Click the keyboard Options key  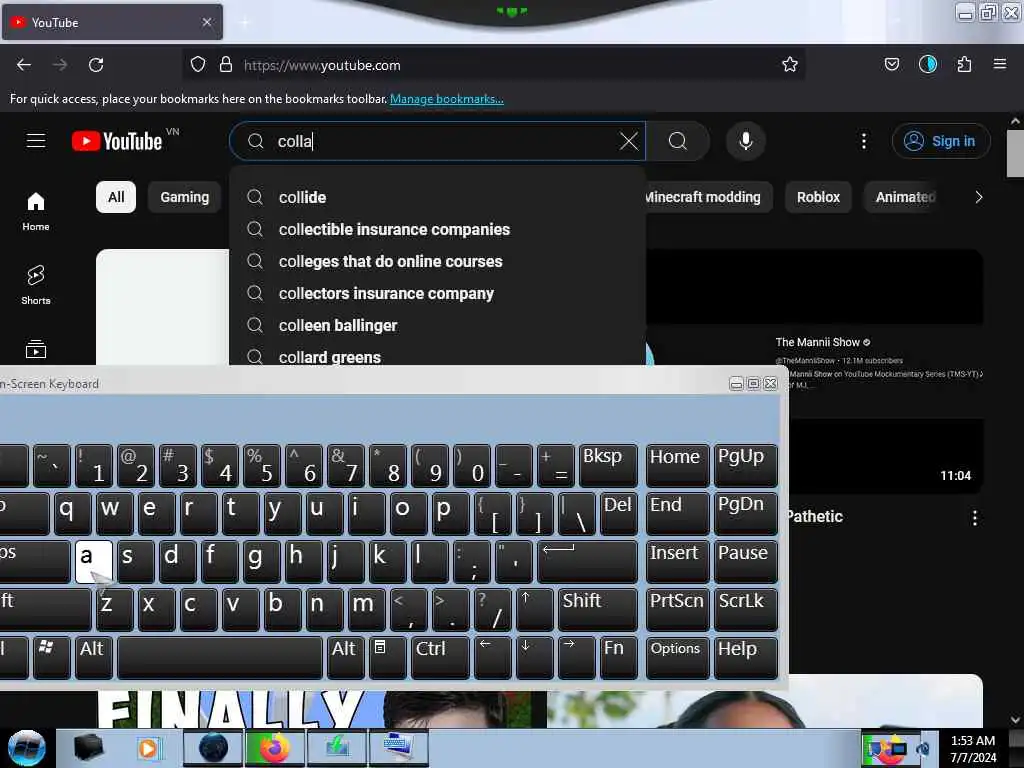pos(677,656)
